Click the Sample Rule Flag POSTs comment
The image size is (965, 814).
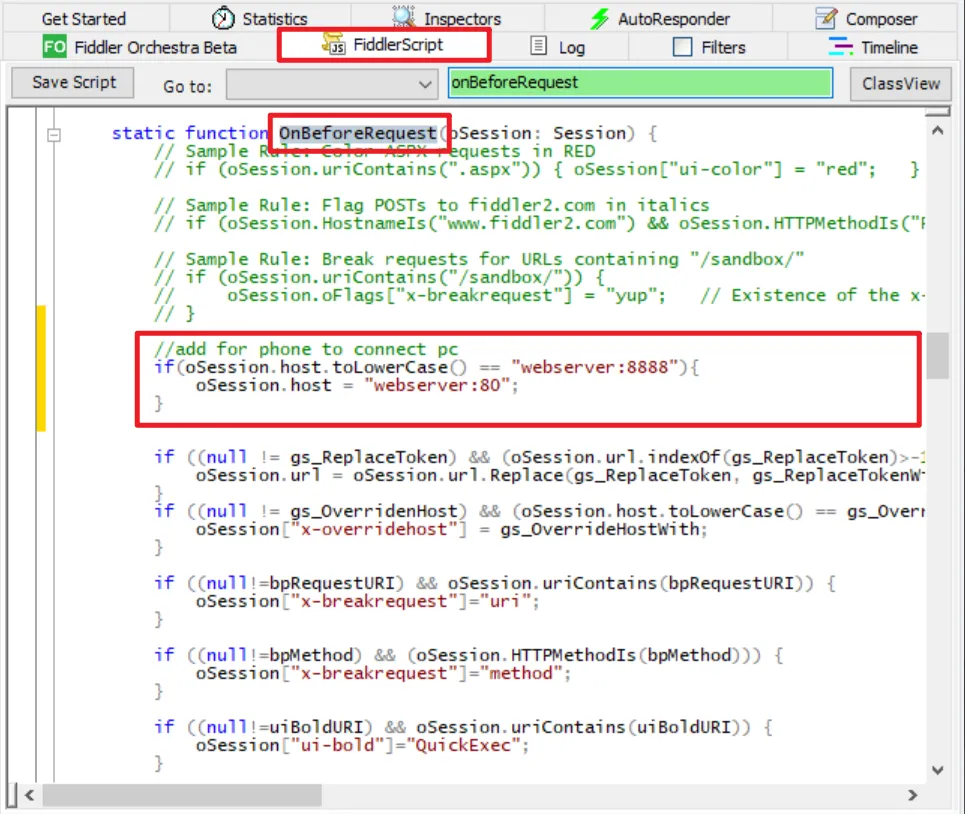point(432,205)
